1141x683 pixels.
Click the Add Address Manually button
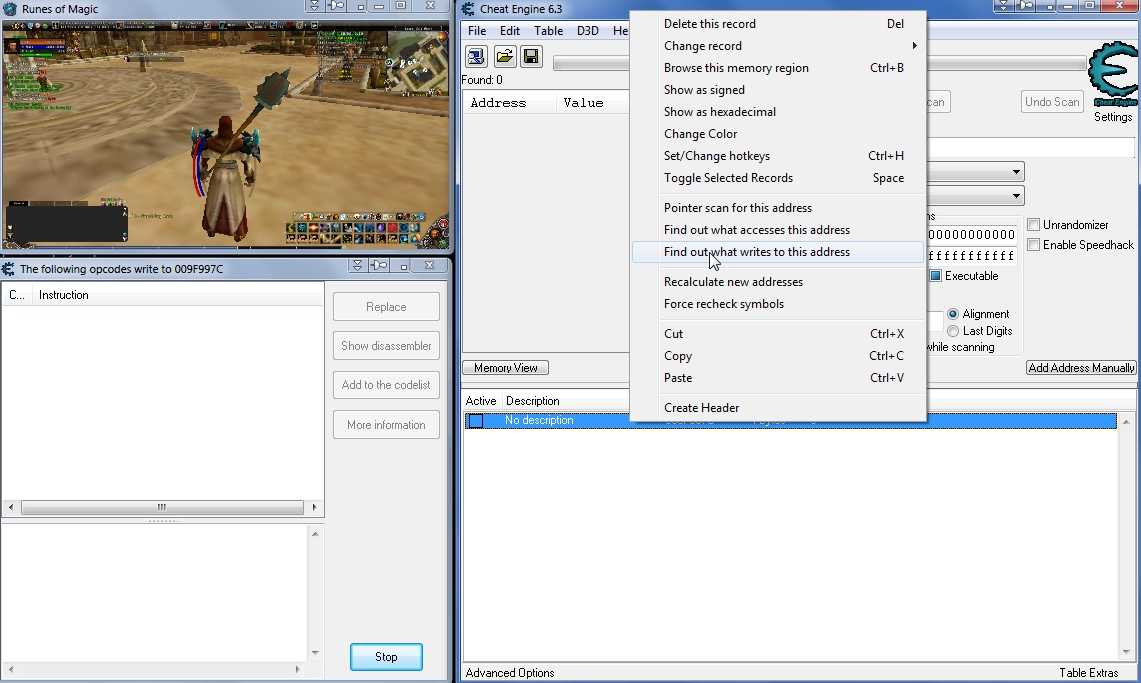click(1081, 368)
